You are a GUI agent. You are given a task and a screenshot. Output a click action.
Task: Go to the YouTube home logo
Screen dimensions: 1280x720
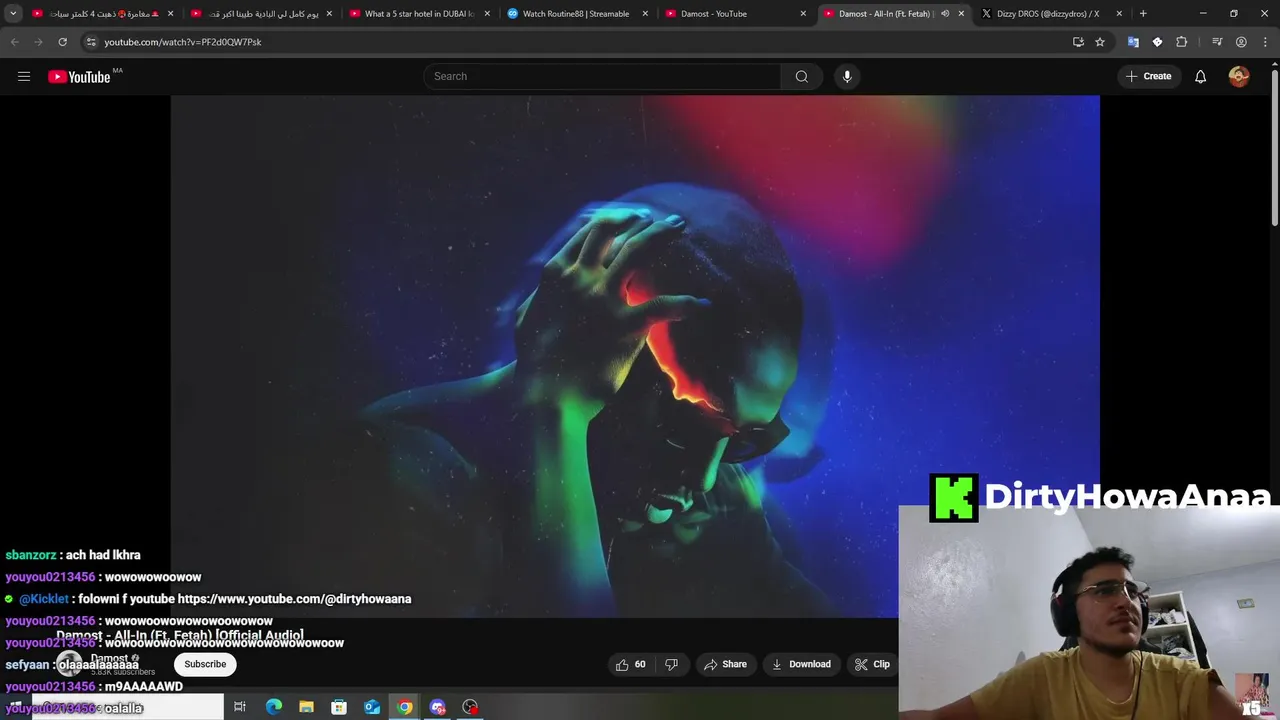(x=79, y=77)
